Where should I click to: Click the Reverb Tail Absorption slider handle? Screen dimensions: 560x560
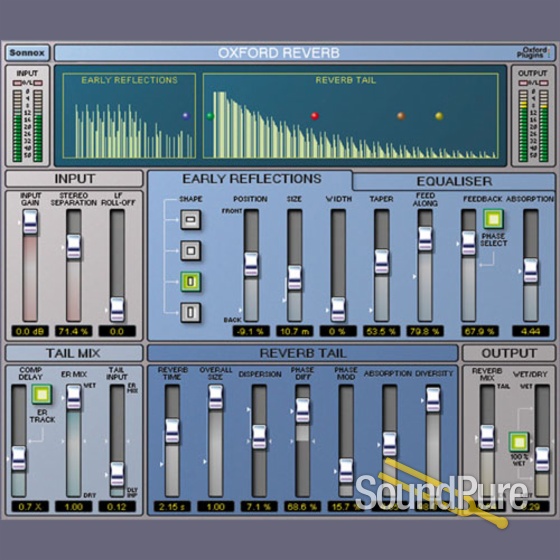pos(390,444)
